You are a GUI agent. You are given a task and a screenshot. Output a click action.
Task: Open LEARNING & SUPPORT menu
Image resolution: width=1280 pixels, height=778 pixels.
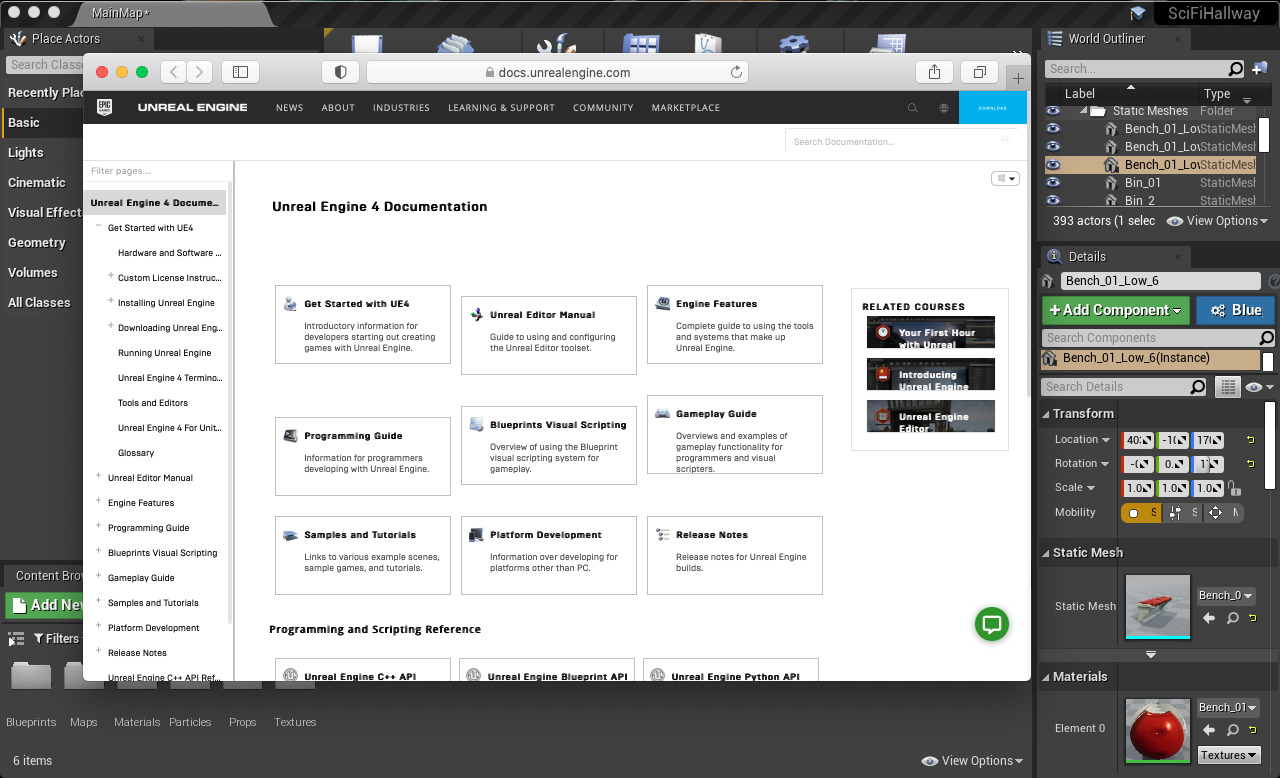point(501,108)
